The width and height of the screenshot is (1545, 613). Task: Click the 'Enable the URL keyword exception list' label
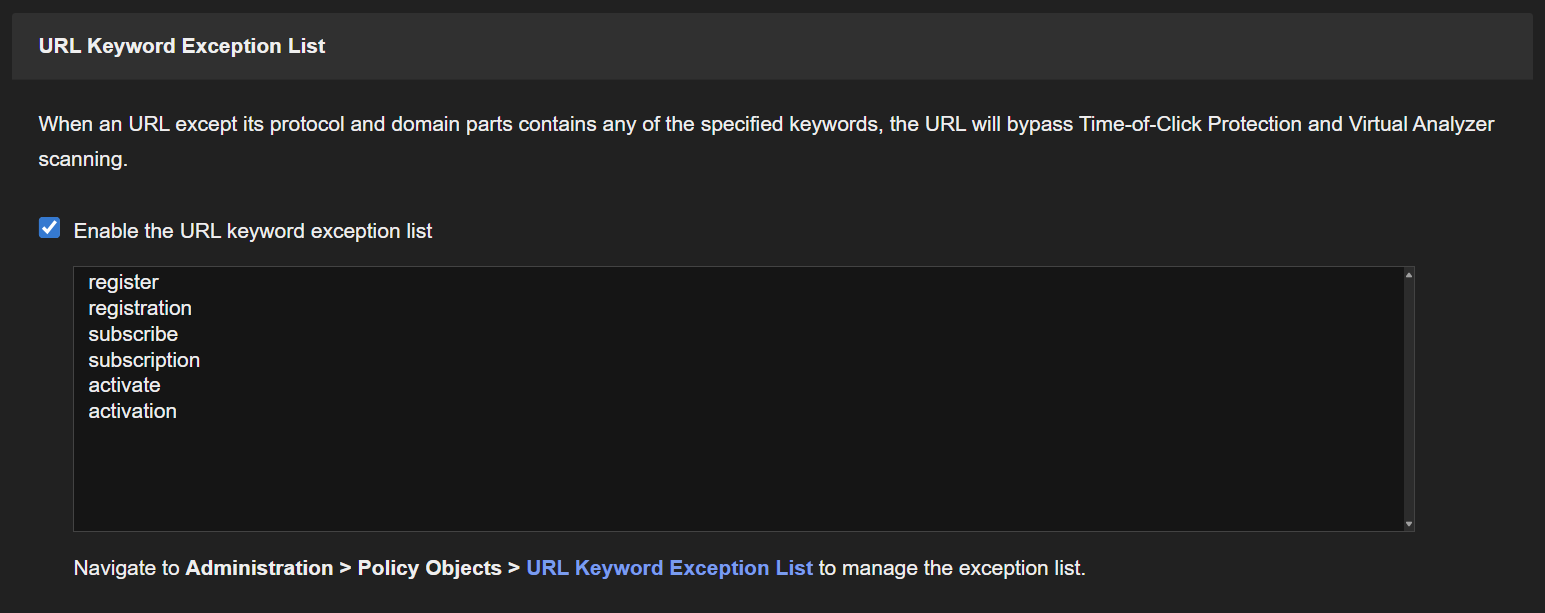tap(253, 231)
